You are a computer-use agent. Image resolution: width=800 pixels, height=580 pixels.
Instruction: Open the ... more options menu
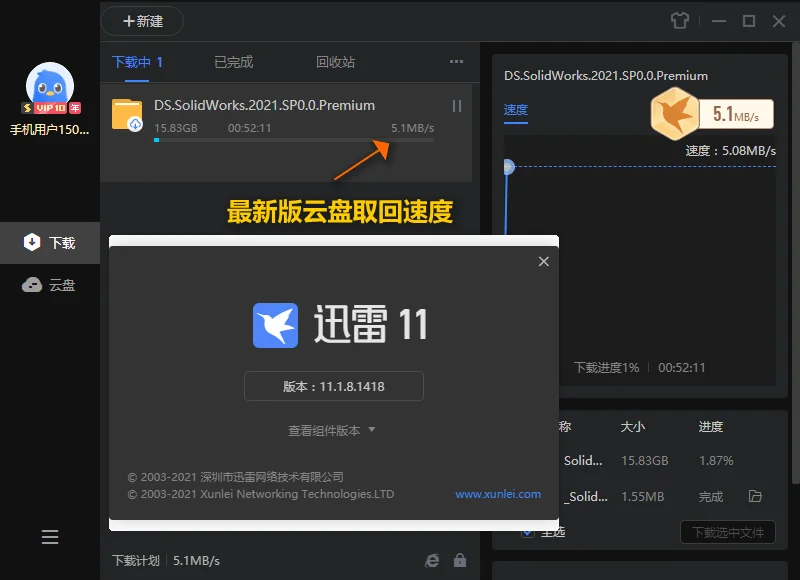pyautogui.click(x=456, y=61)
